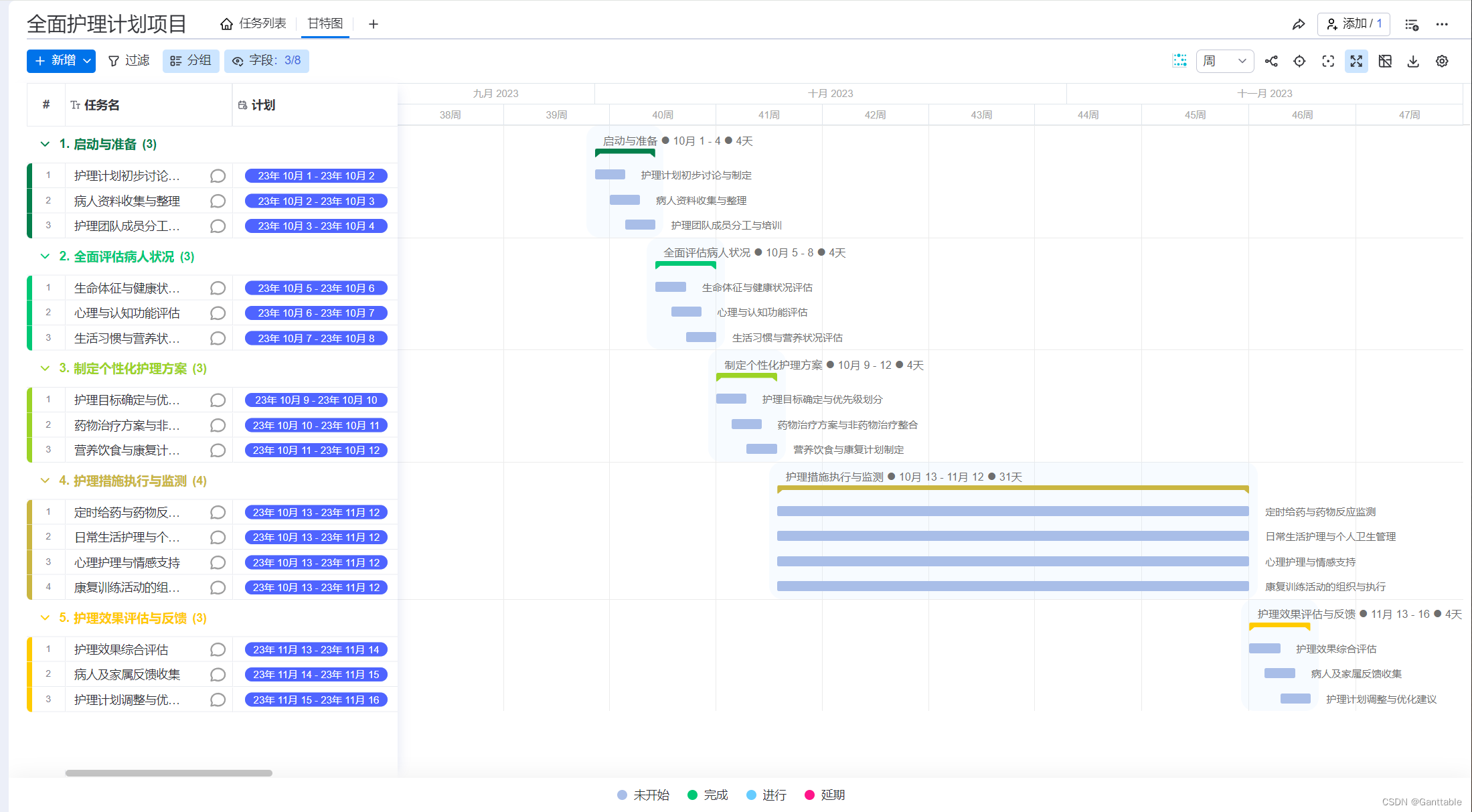Select the 甘特图 tab

point(325,24)
